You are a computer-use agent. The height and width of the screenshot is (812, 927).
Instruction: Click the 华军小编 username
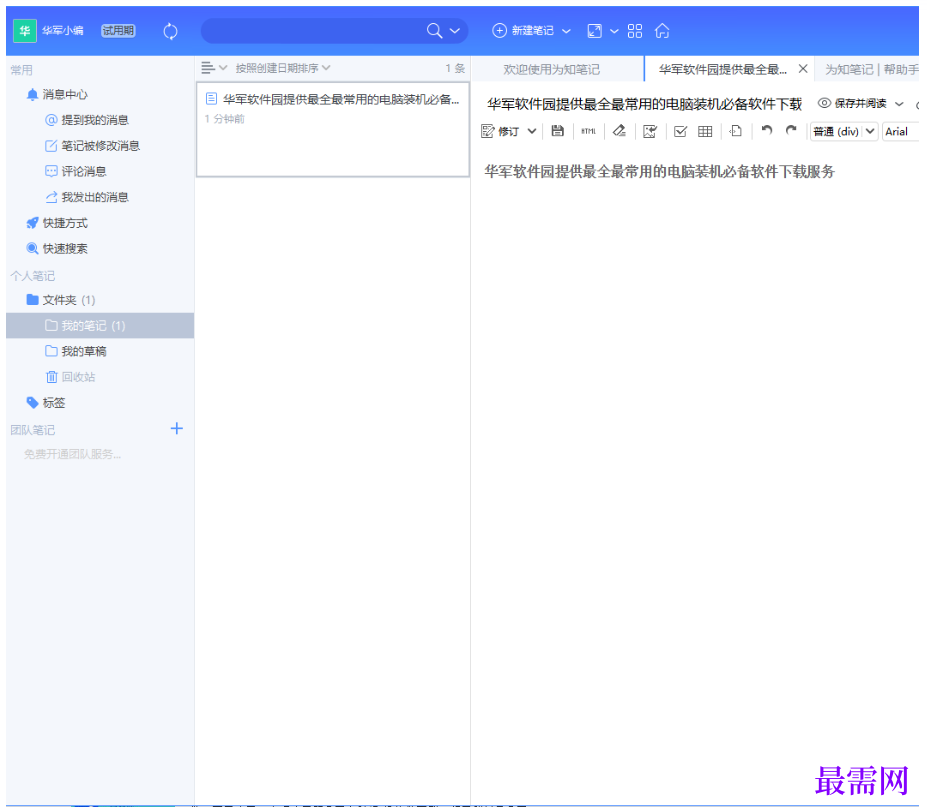tap(63, 31)
